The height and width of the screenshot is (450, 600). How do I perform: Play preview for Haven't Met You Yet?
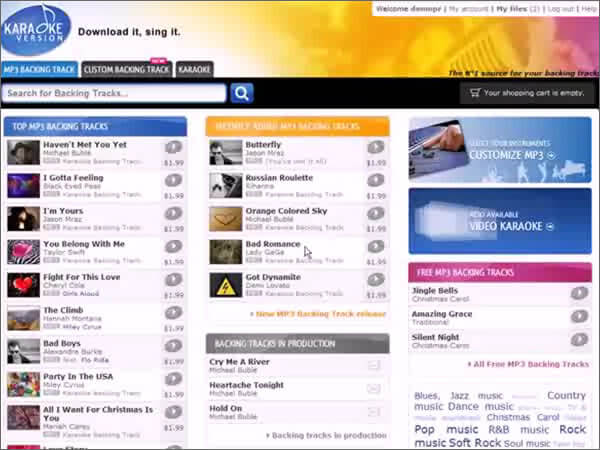(173, 146)
